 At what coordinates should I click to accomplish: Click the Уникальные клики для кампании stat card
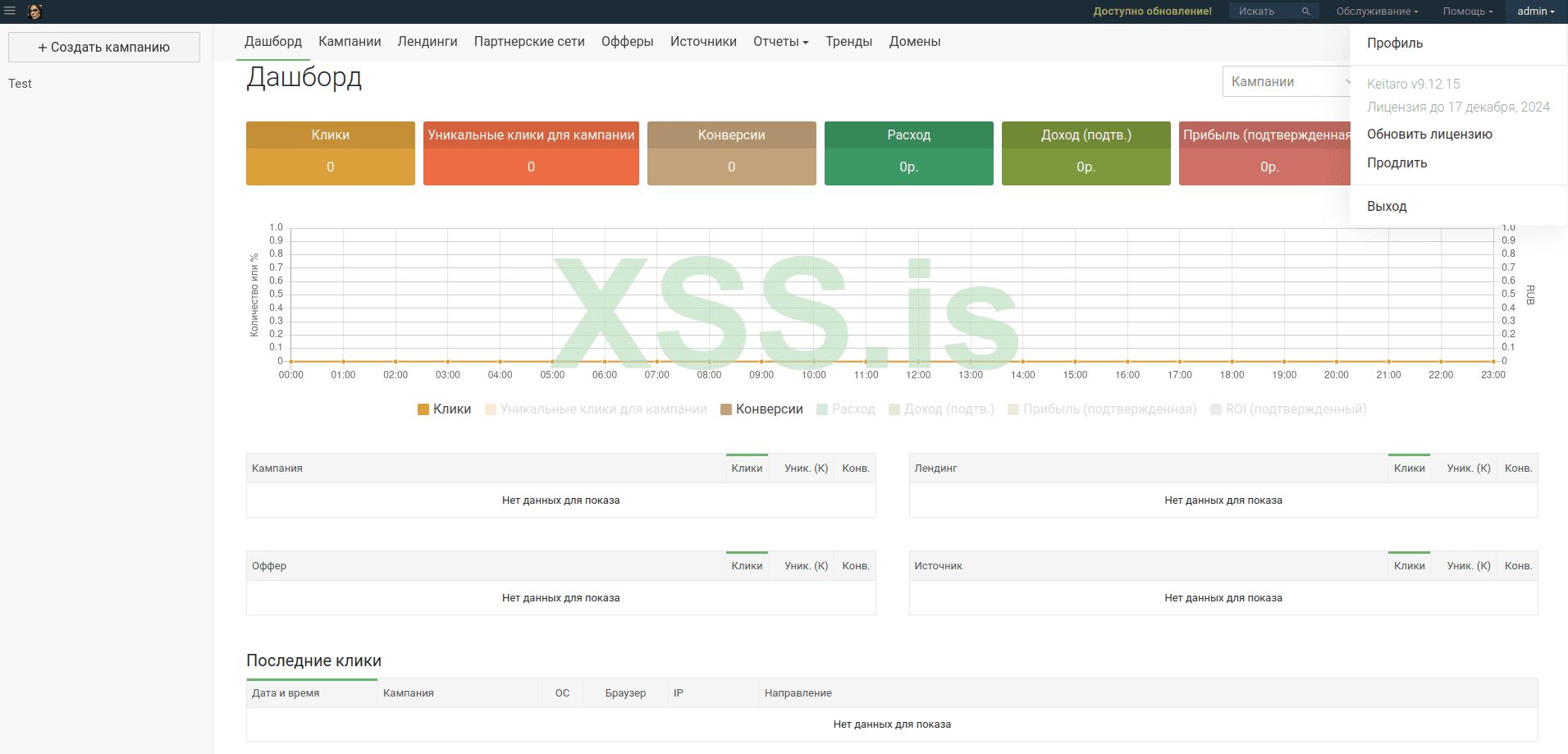tap(531, 153)
